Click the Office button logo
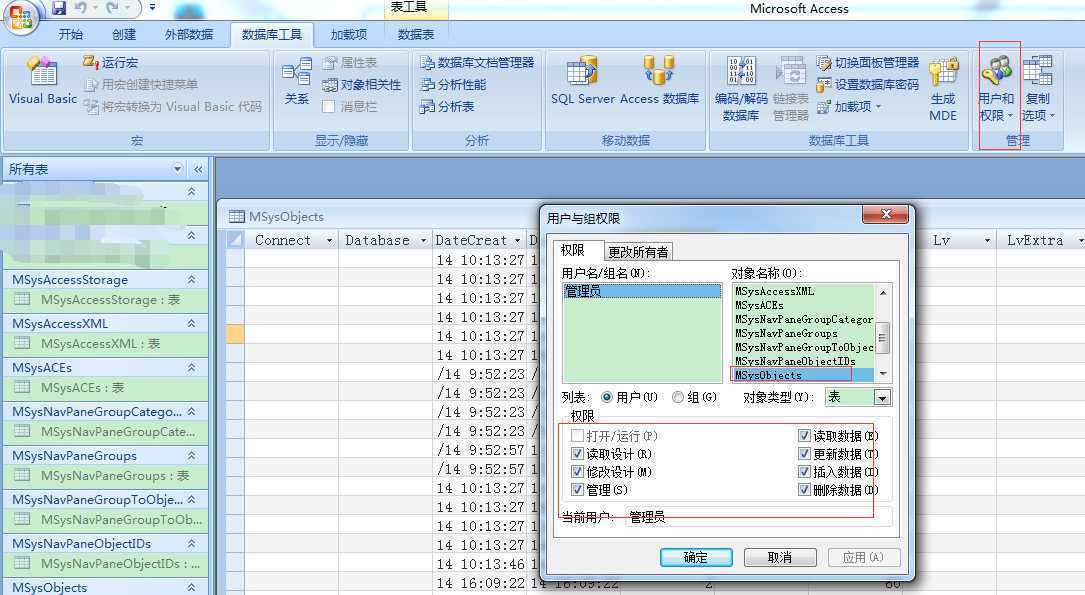The width and height of the screenshot is (1085, 595). click(21, 17)
